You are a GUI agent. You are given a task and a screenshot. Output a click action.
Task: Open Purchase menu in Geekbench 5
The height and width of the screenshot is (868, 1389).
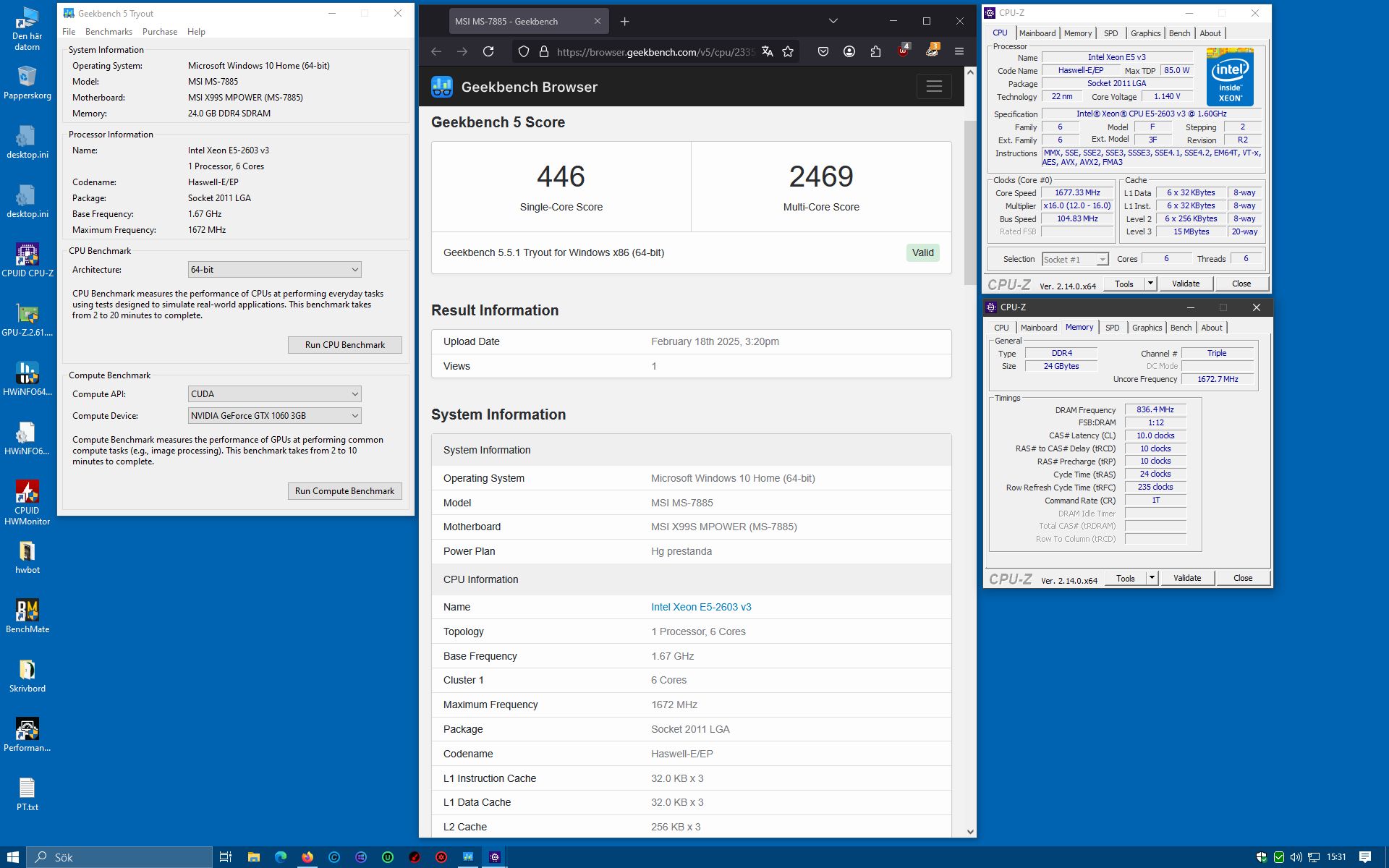[160, 32]
